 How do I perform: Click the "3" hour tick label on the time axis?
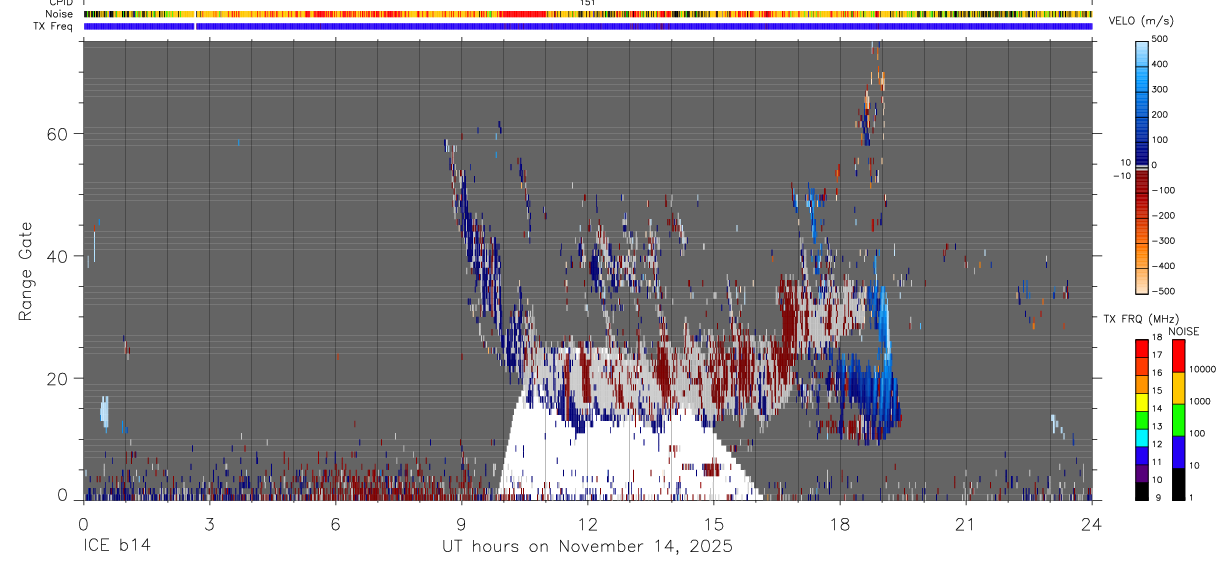point(209,524)
